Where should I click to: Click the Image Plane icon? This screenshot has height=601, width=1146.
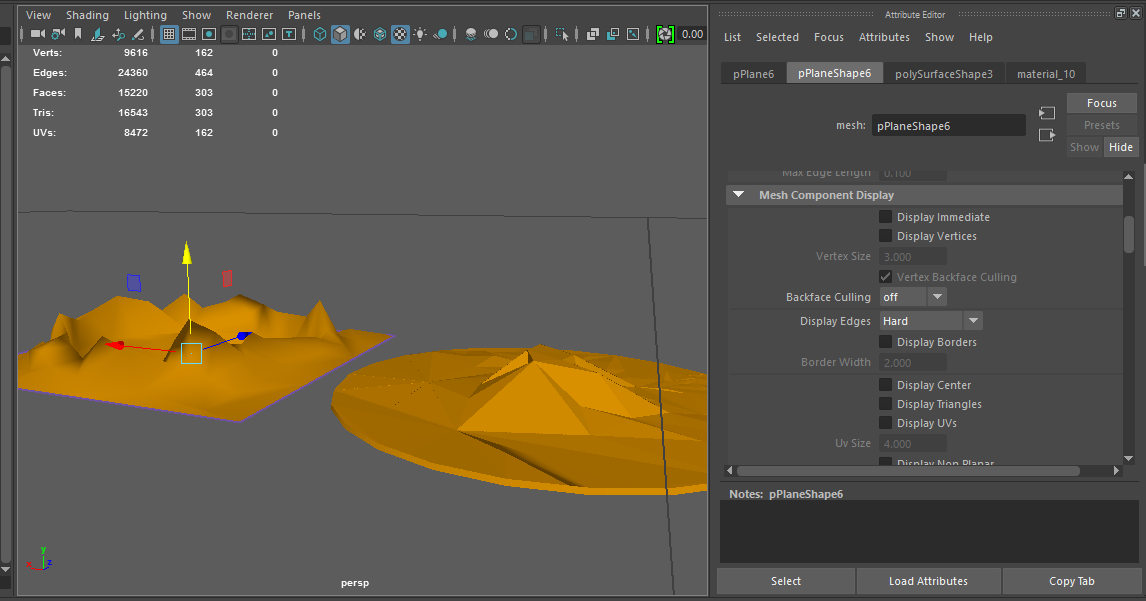(97, 34)
